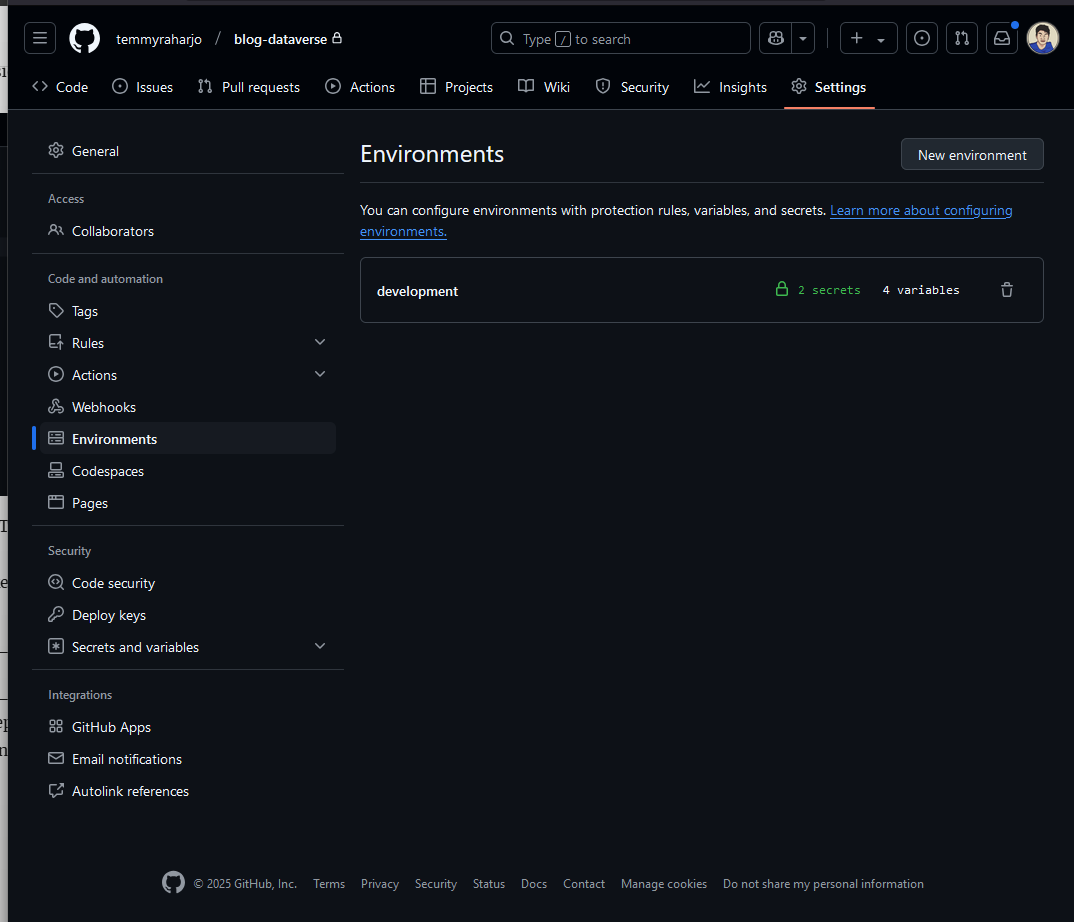Viewport: 1074px width, 922px height.
Task: Click the blog-dataverse repository name
Action: 280,39
